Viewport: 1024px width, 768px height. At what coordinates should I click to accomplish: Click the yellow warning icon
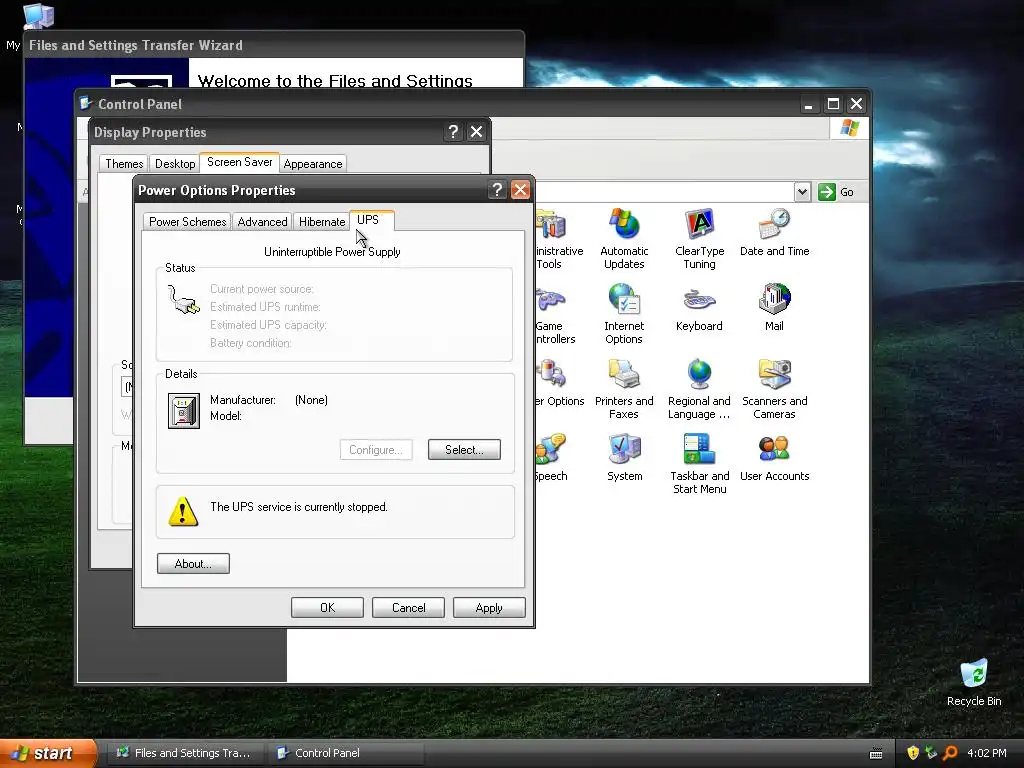[x=183, y=511]
